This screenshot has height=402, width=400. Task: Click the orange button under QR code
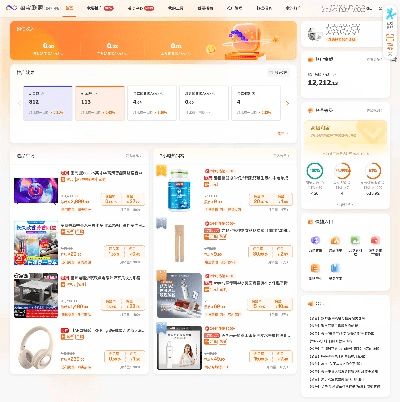tap(341, 39)
